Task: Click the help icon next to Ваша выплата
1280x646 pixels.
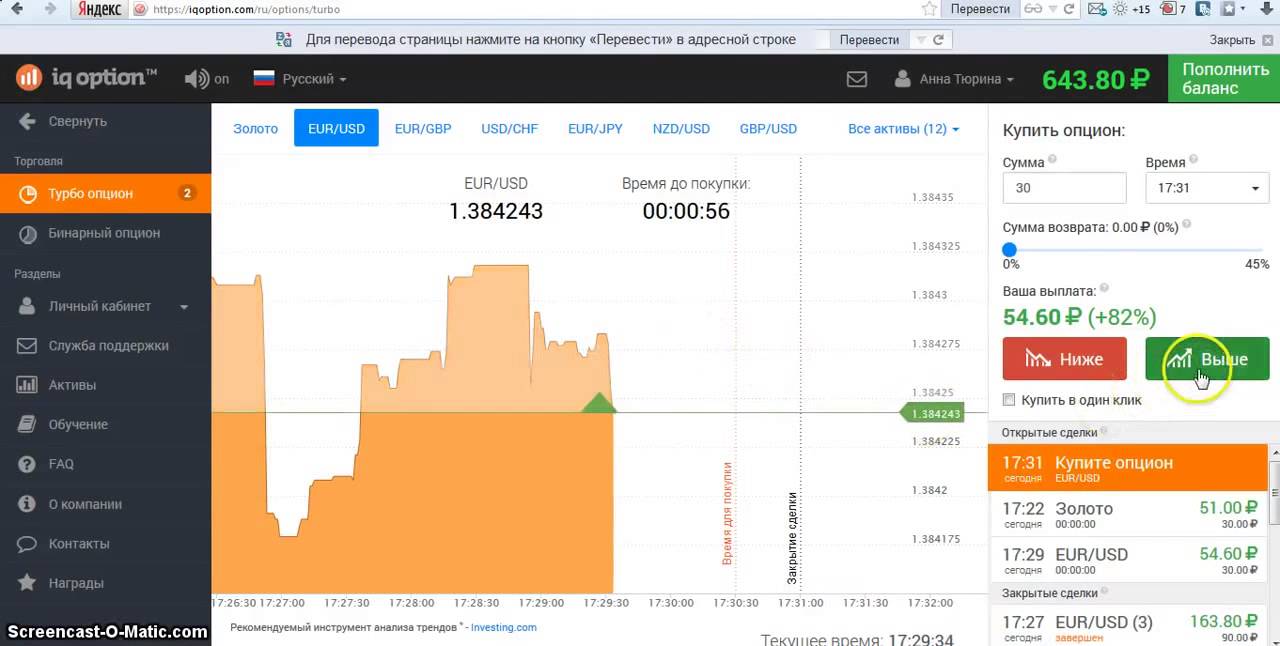Action: pos(1104,289)
